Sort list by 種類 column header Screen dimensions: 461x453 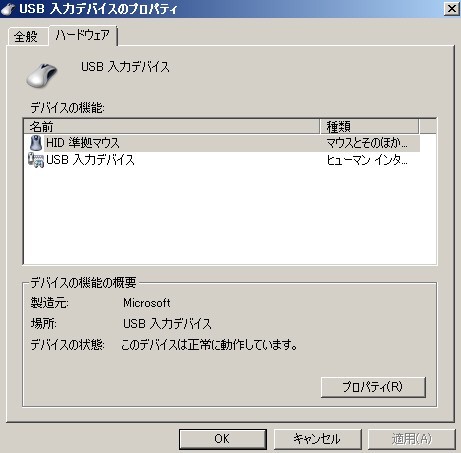pyautogui.click(x=369, y=126)
